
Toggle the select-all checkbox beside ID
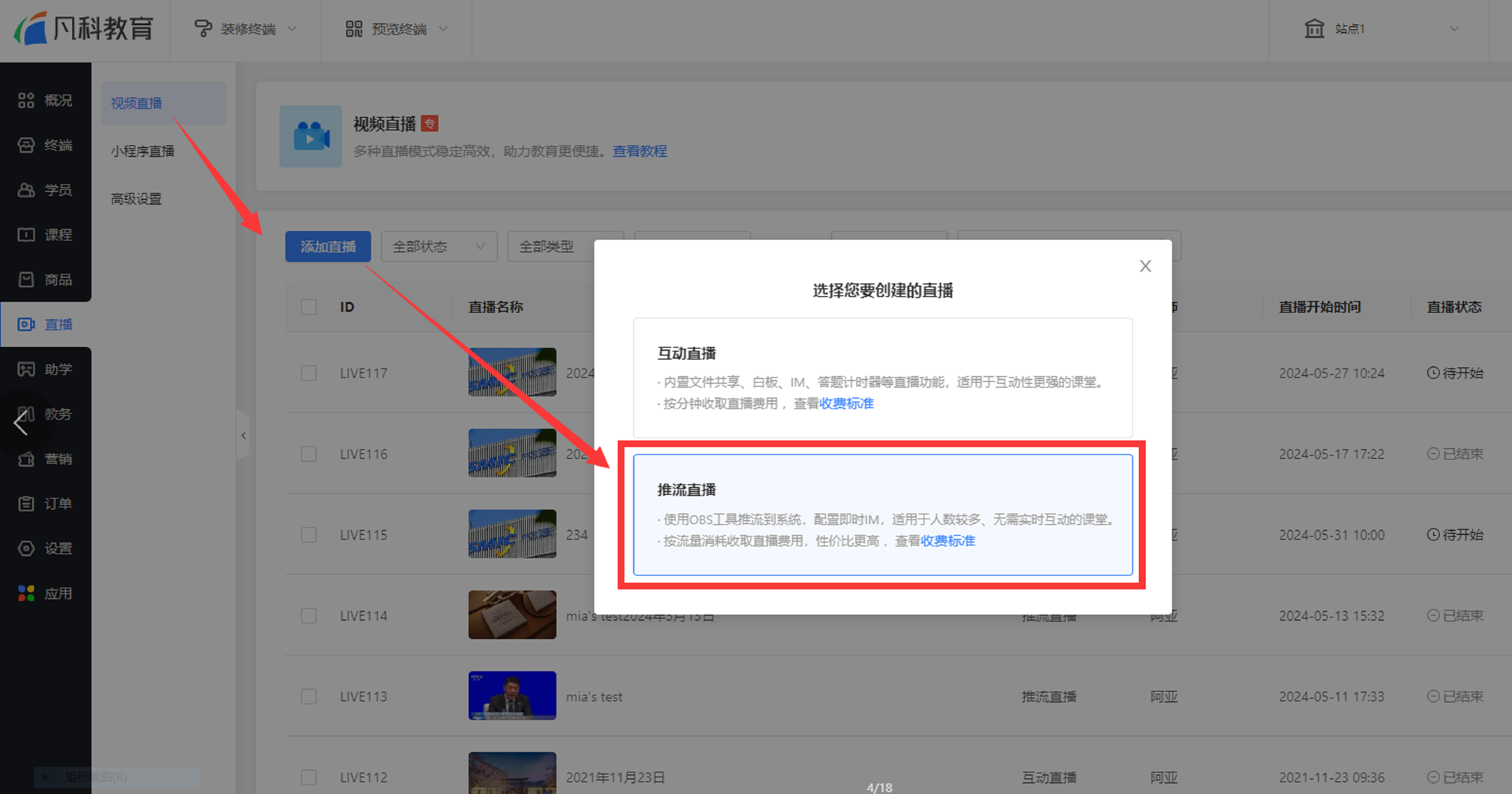(309, 307)
